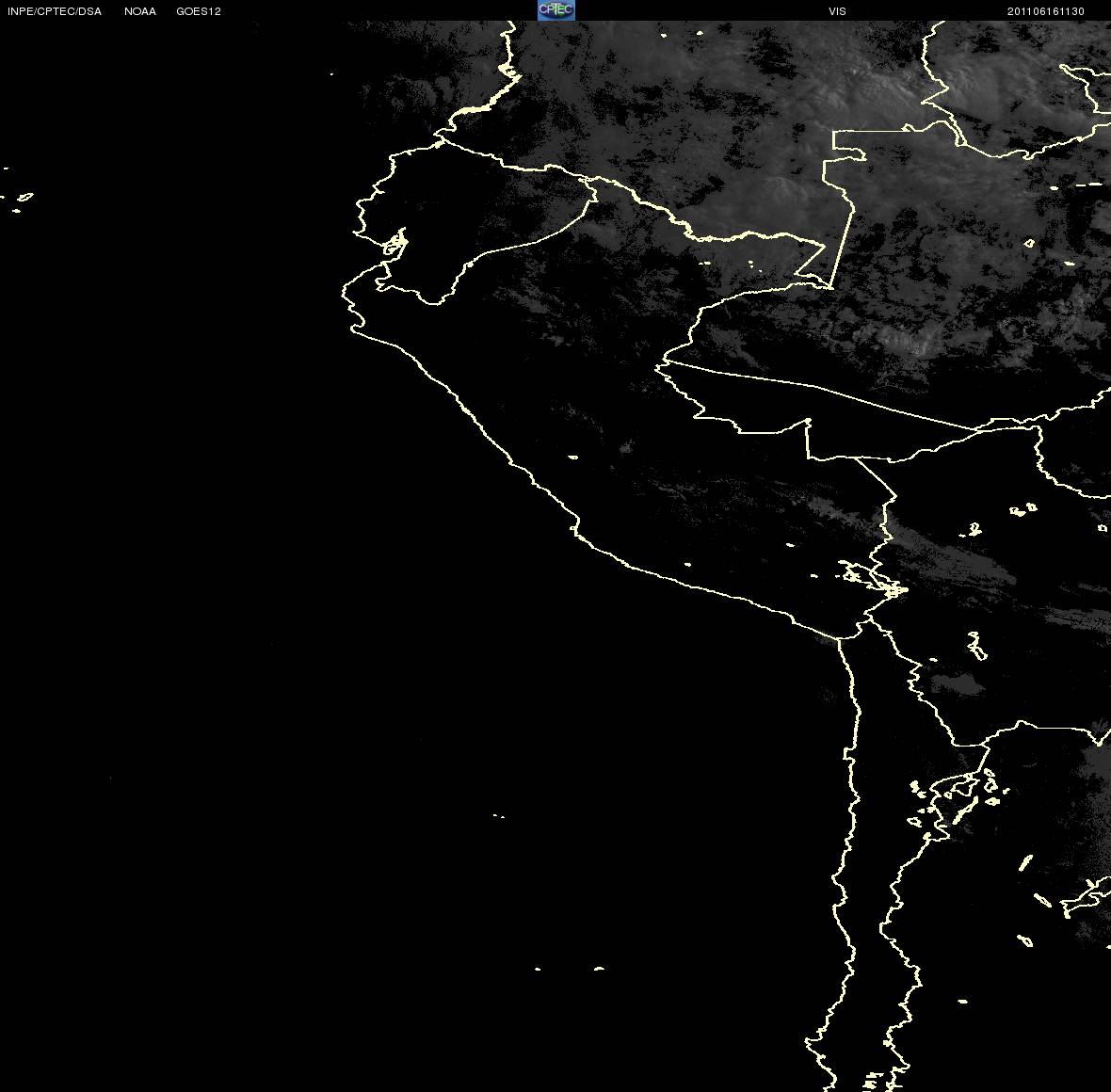
Task: Click the VIS channel label
Action: (838, 11)
